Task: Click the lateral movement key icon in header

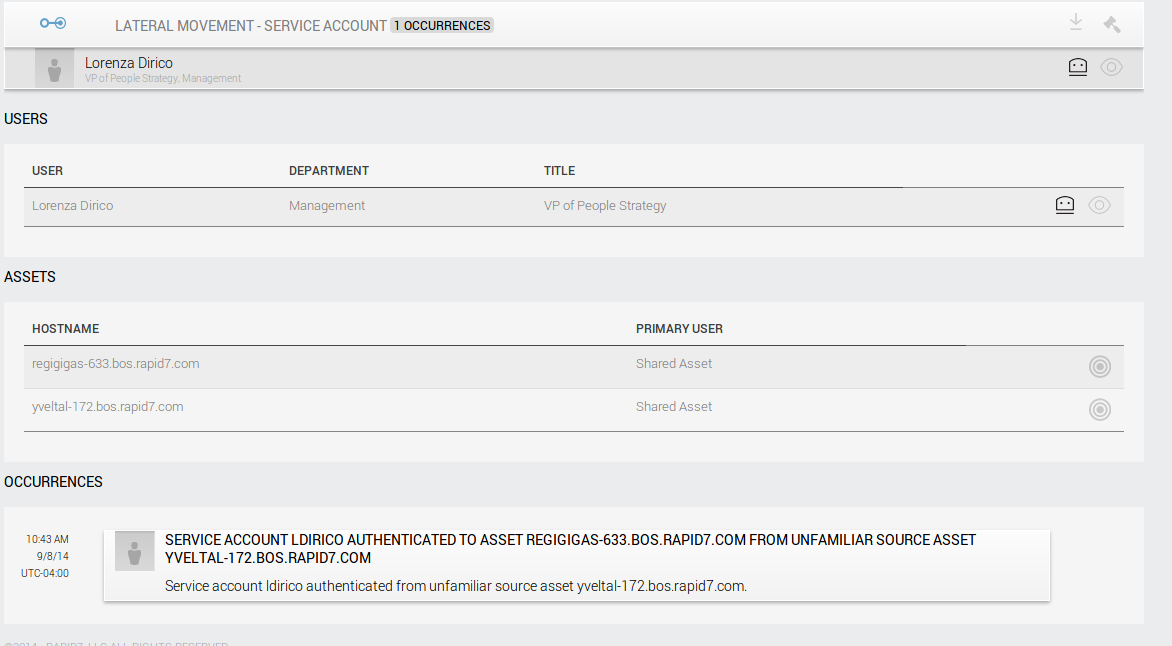Action: 52,23
